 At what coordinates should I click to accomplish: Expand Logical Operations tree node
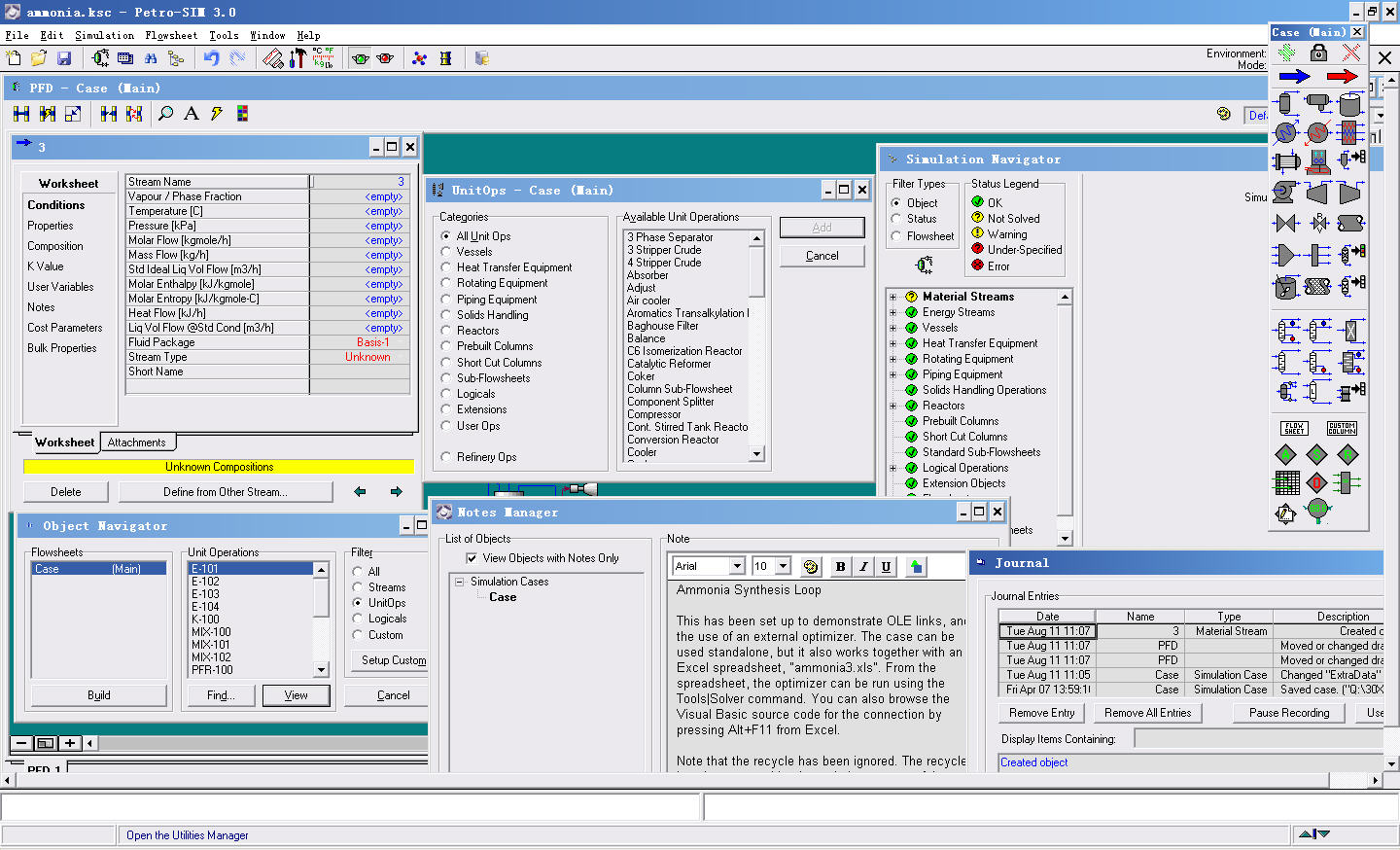point(892,468)
